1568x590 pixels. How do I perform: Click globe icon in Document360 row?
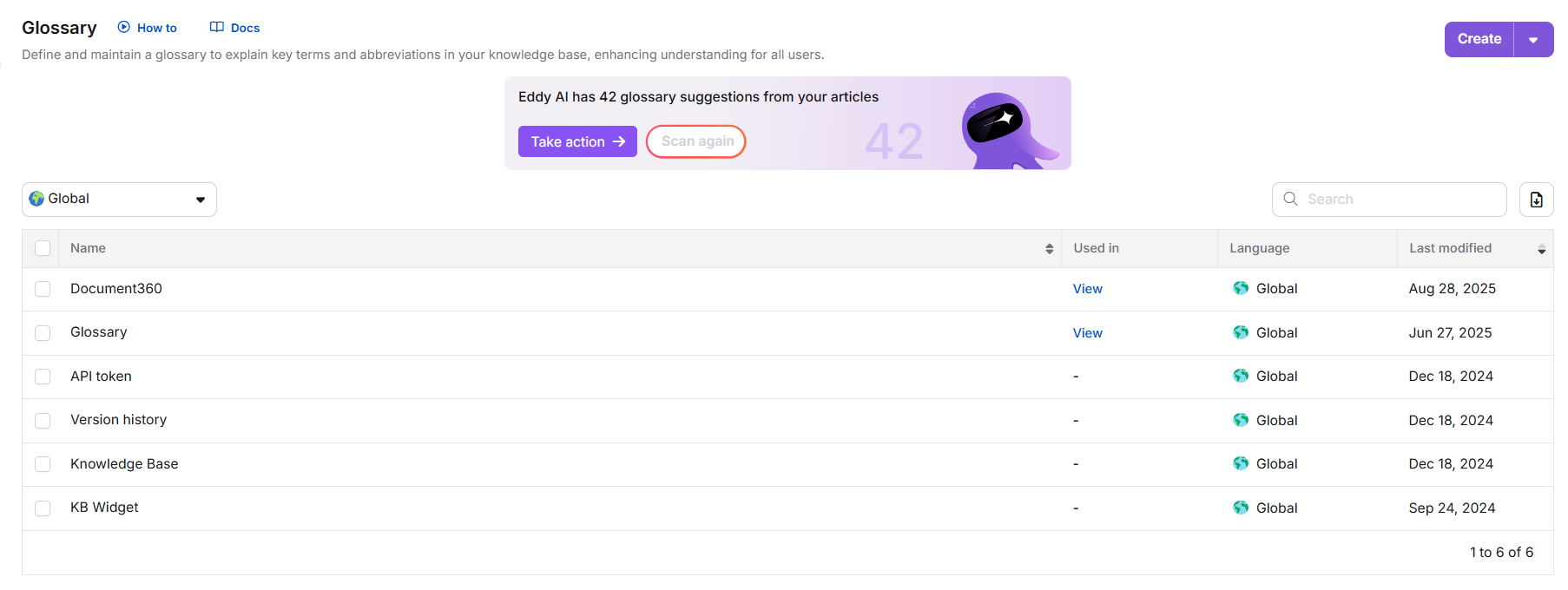click(1241, 288)
